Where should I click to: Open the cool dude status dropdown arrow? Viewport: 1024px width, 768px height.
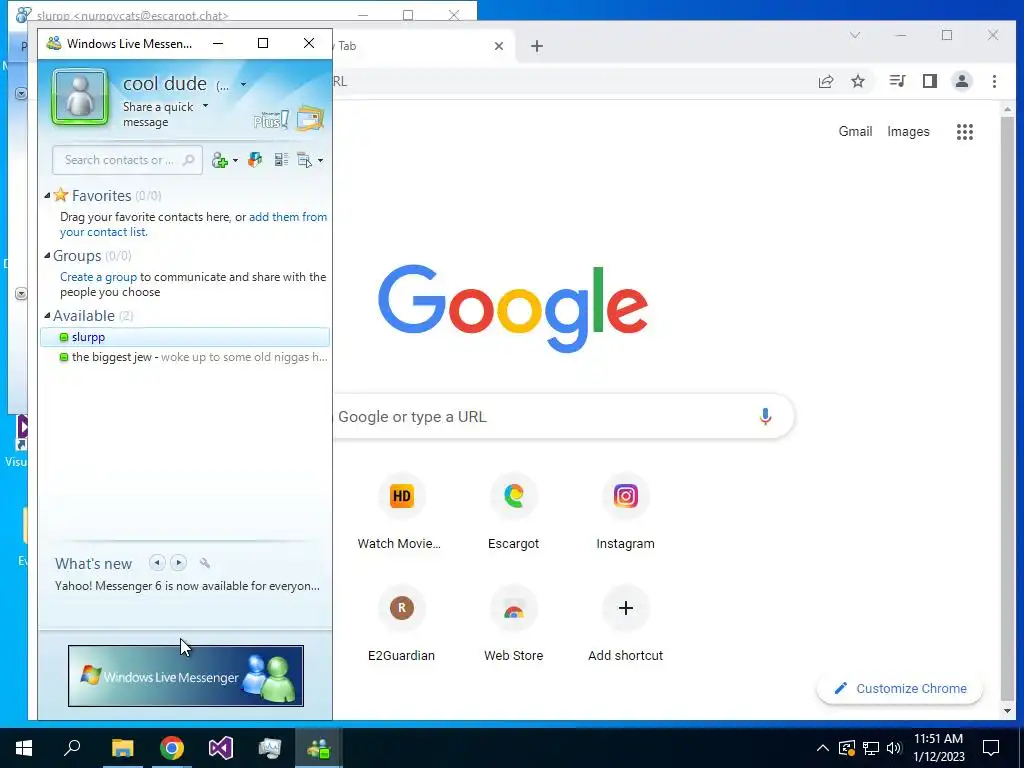(x=243, y=84)
